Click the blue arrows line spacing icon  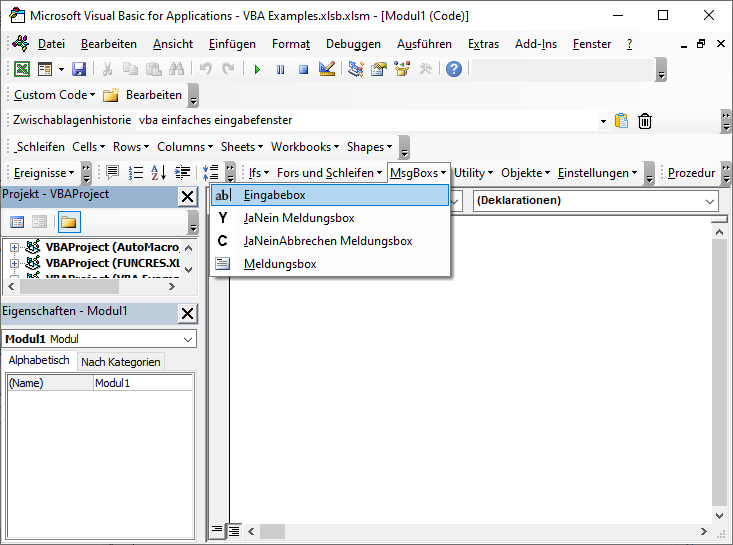[211, 172]
